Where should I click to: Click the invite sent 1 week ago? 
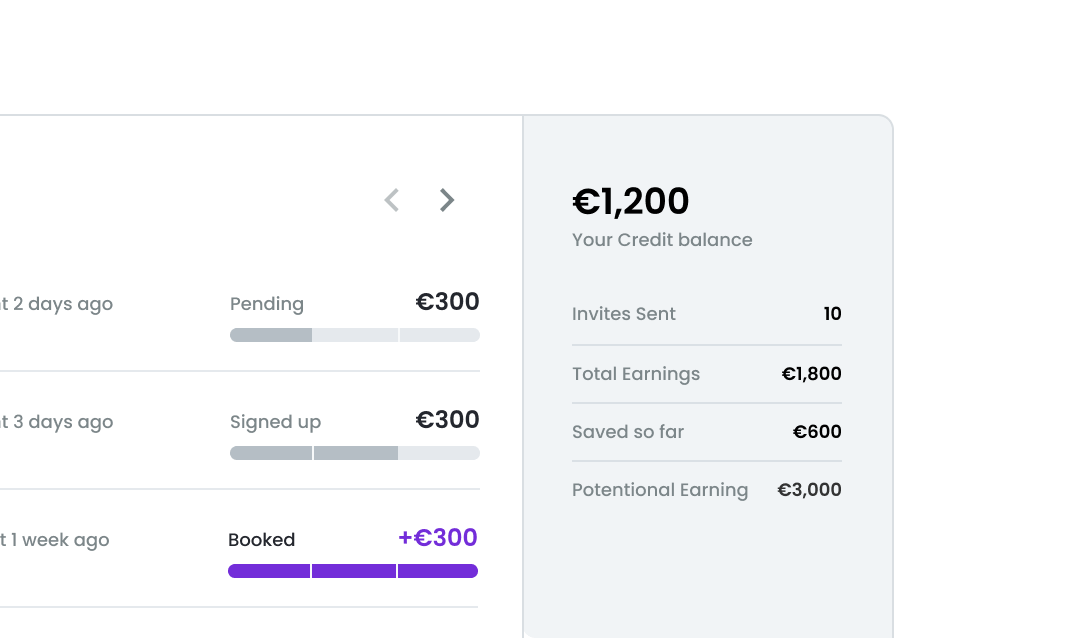(55, 540)
